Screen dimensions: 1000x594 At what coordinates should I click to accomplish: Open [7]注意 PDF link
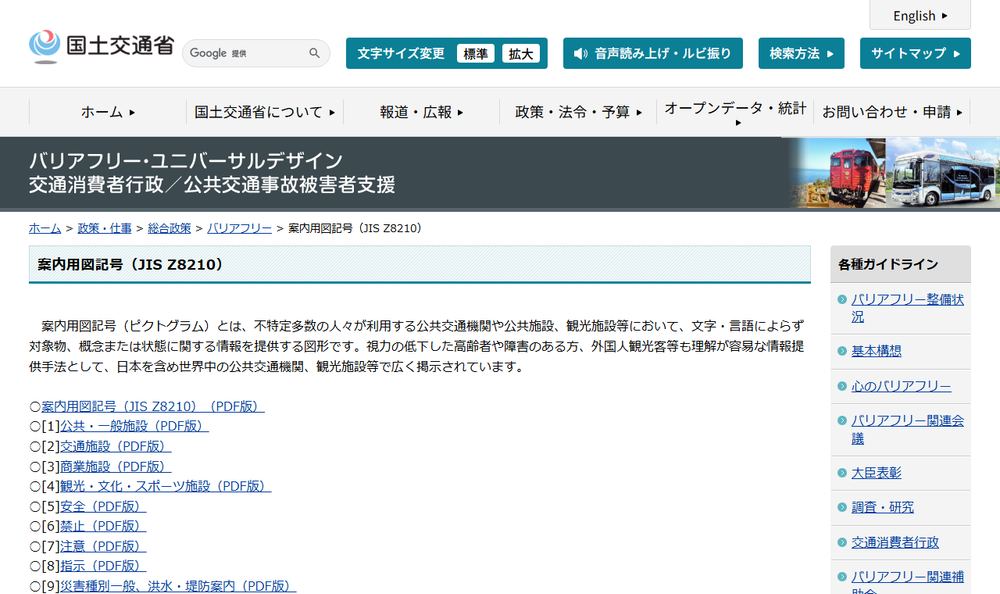pos(103,547)
